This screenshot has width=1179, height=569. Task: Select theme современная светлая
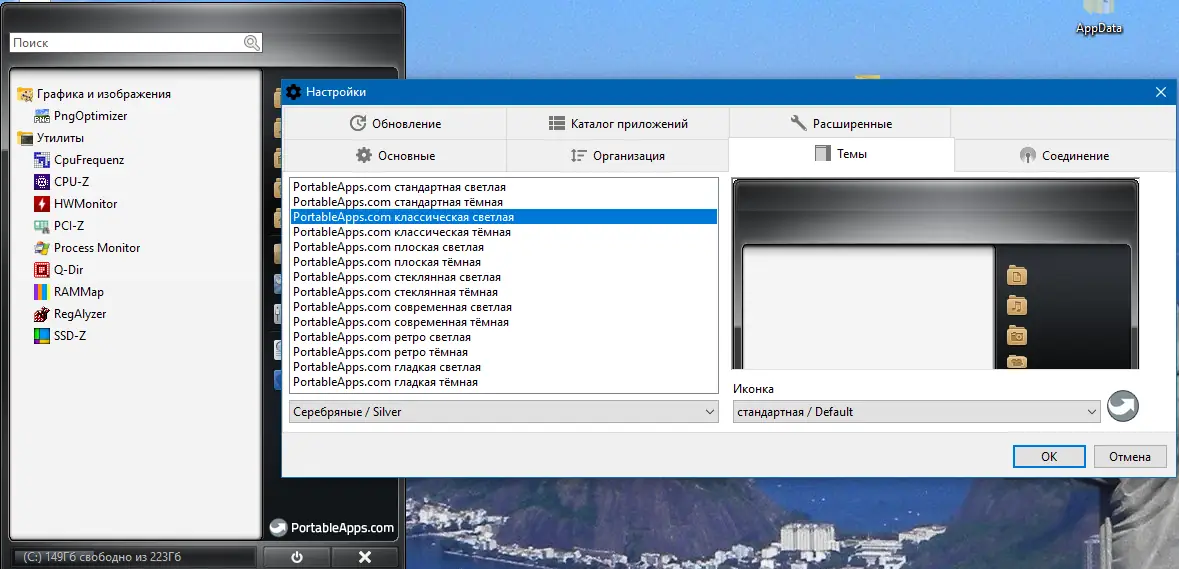point(504,307)
